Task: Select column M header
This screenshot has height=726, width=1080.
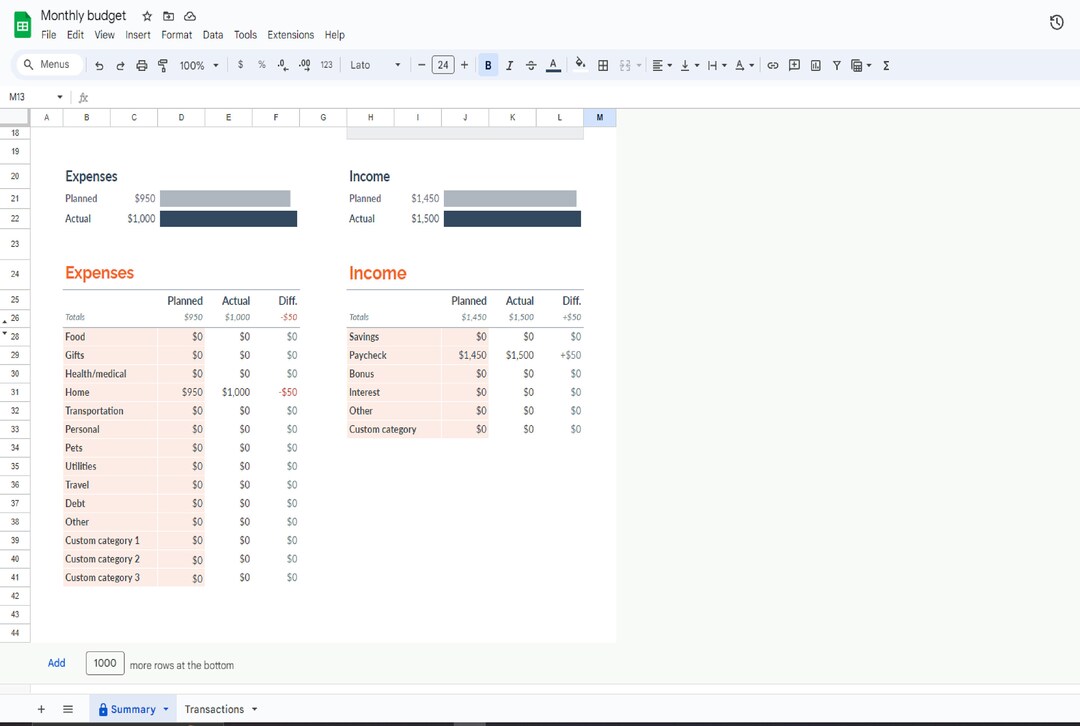Action: [x=599, y=117]
